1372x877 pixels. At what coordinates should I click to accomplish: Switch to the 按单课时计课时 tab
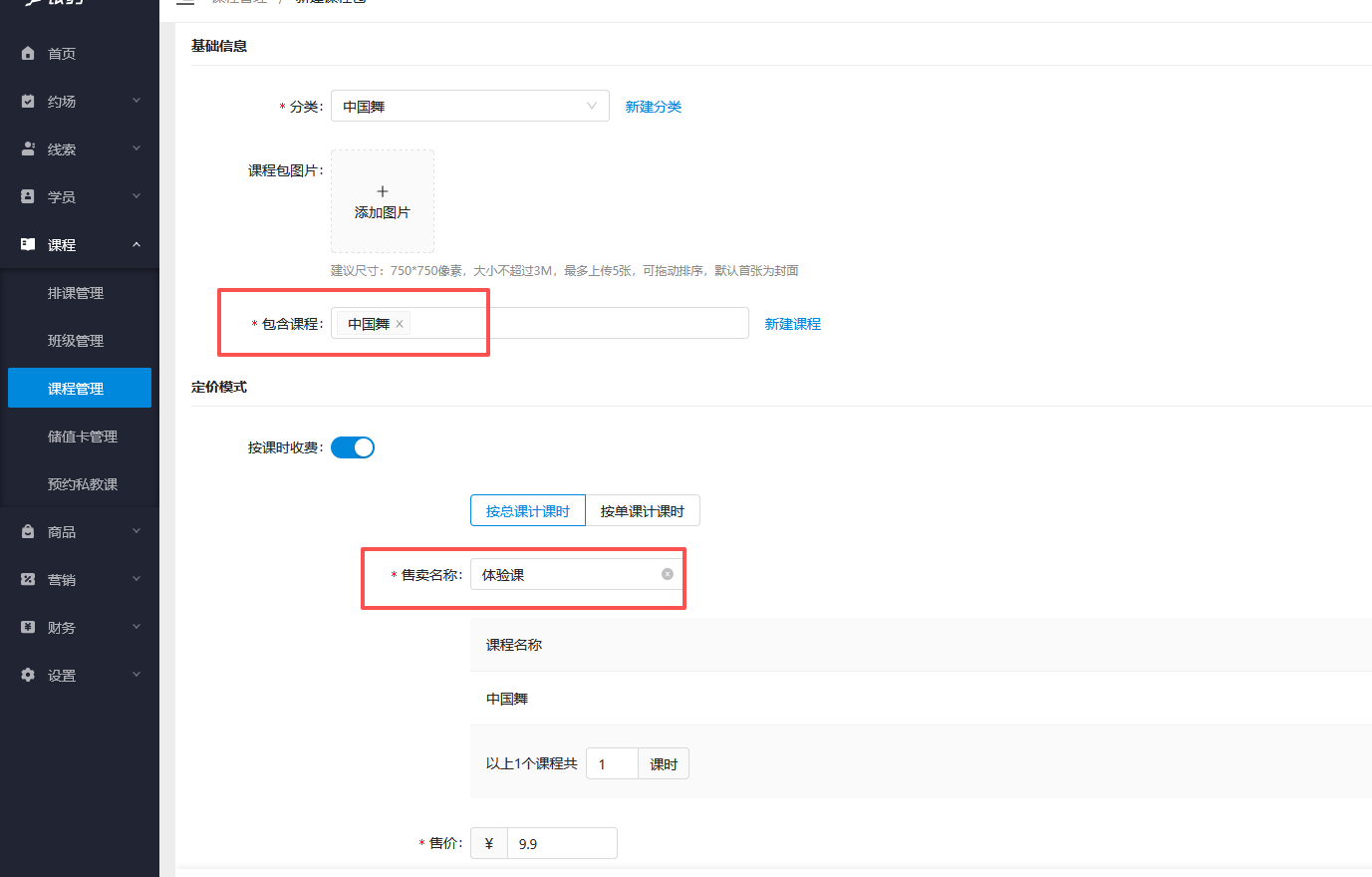coord(643,510)
